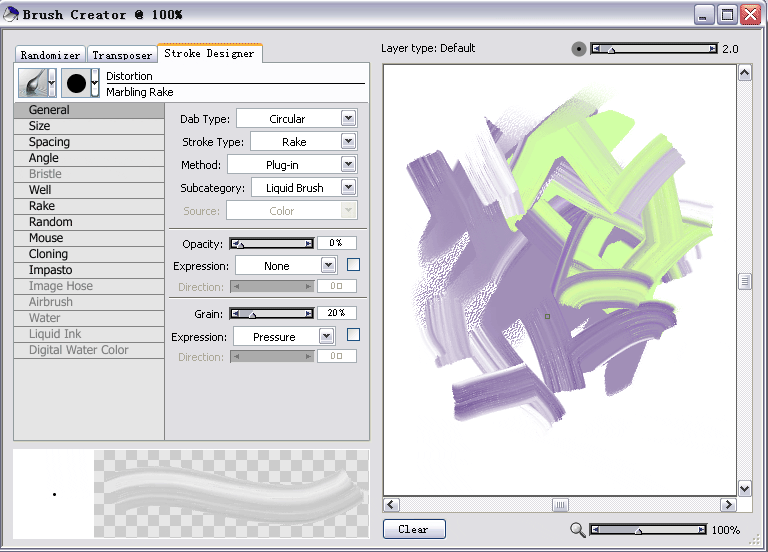Expand the Method dropdown
Screen dimensions: 768x552
348,165
